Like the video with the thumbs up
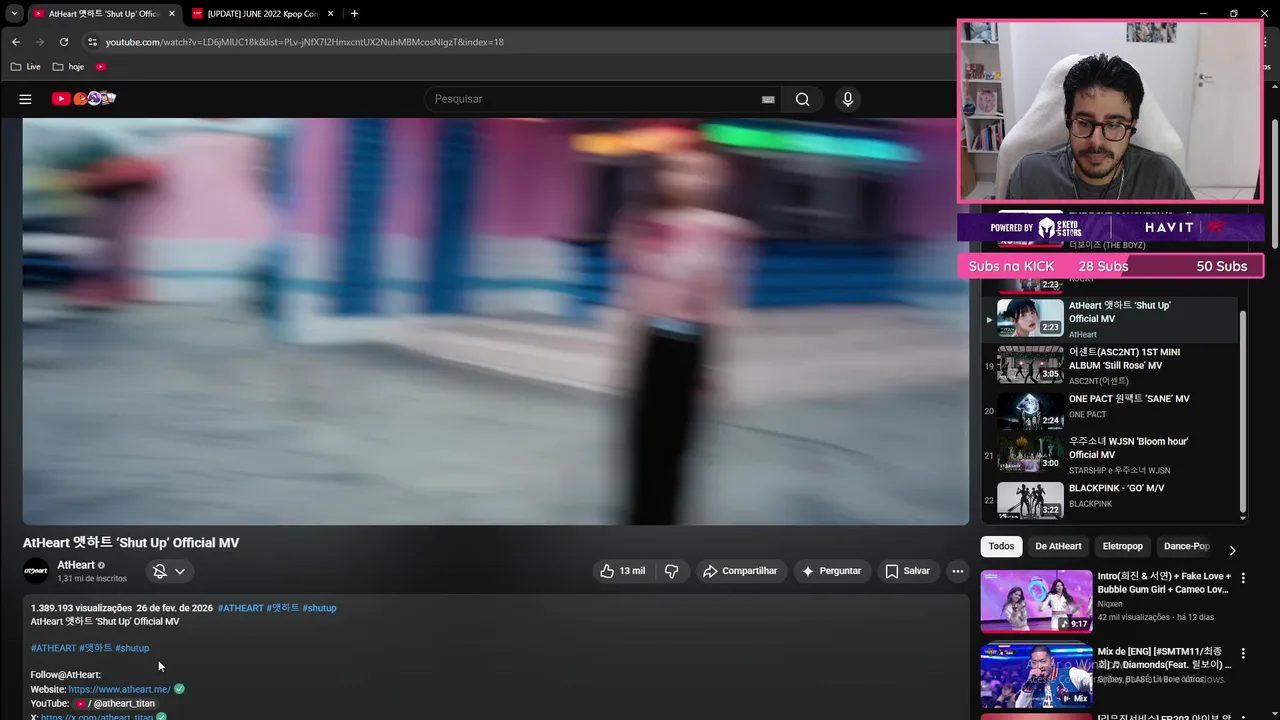1280x720 pixels. point(623,571)
